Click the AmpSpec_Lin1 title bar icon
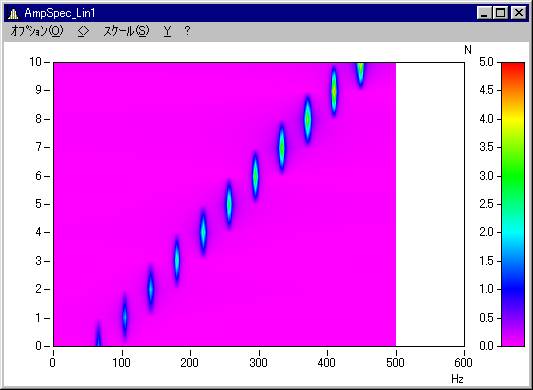This screenshot has width=533, height=390. tap(13, 14)
